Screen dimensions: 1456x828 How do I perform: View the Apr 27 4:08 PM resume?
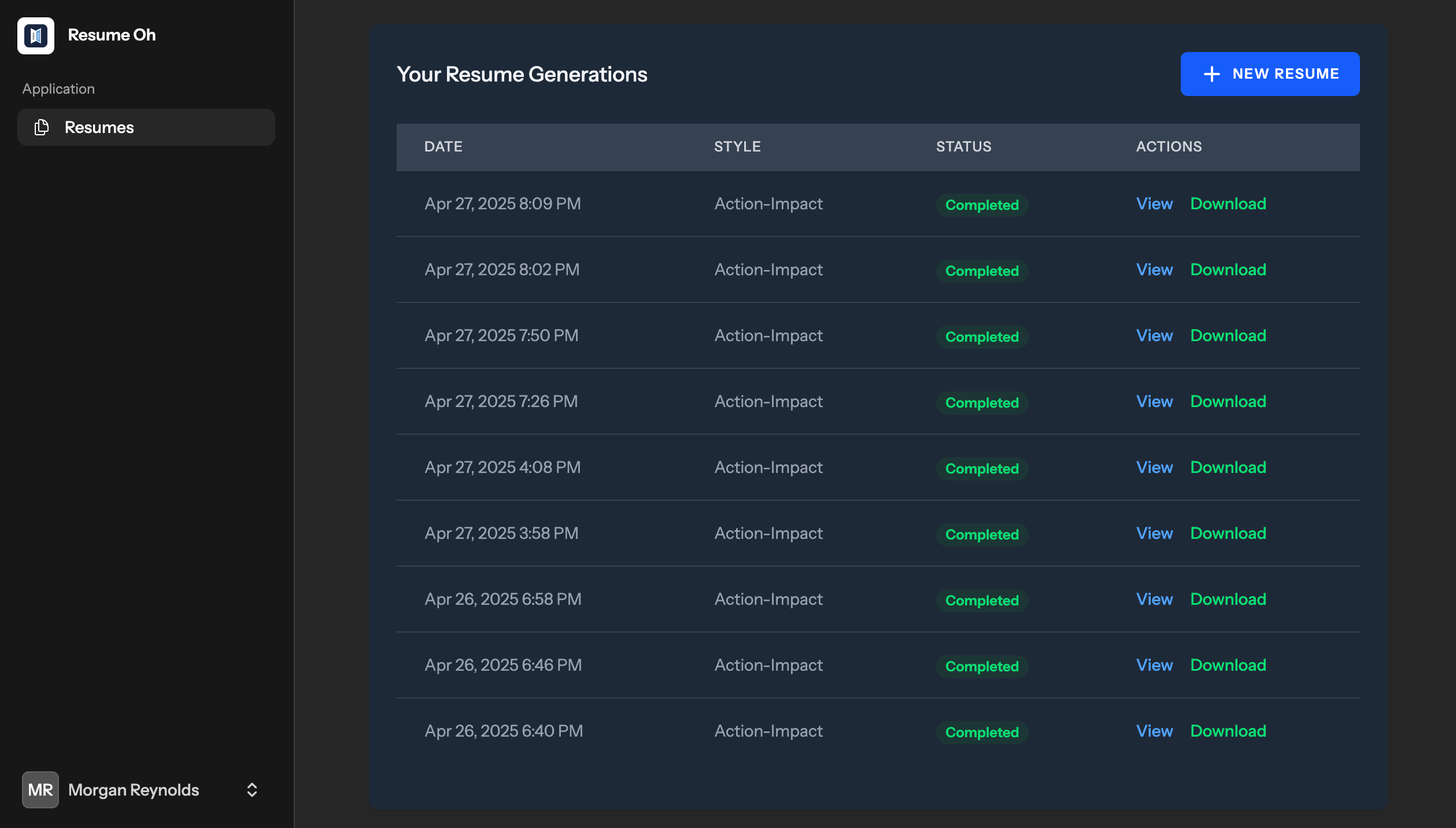(x=1154, y=467)
